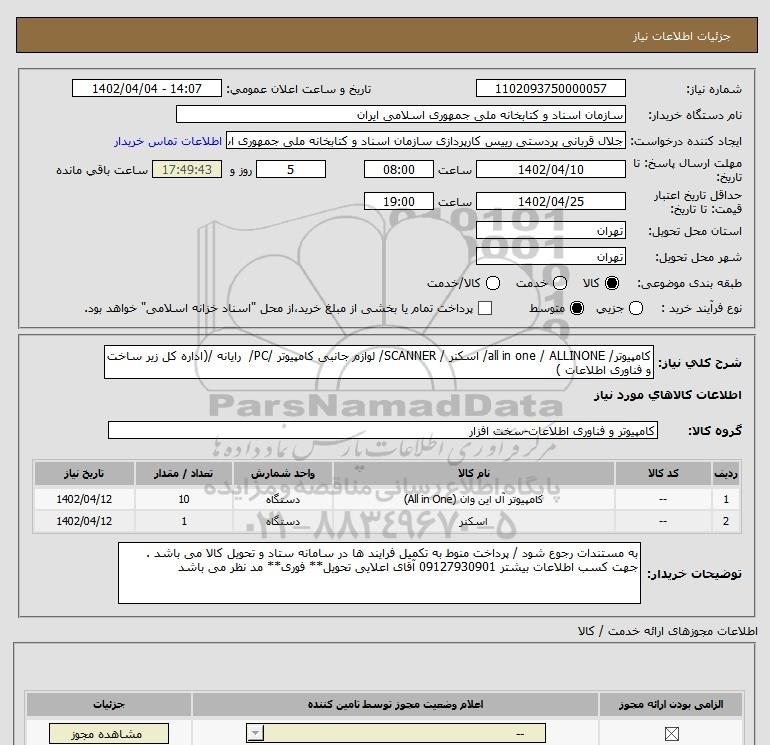Click the جزئیات column header in licenses table

pyautogui.click(x=109, y=705)
